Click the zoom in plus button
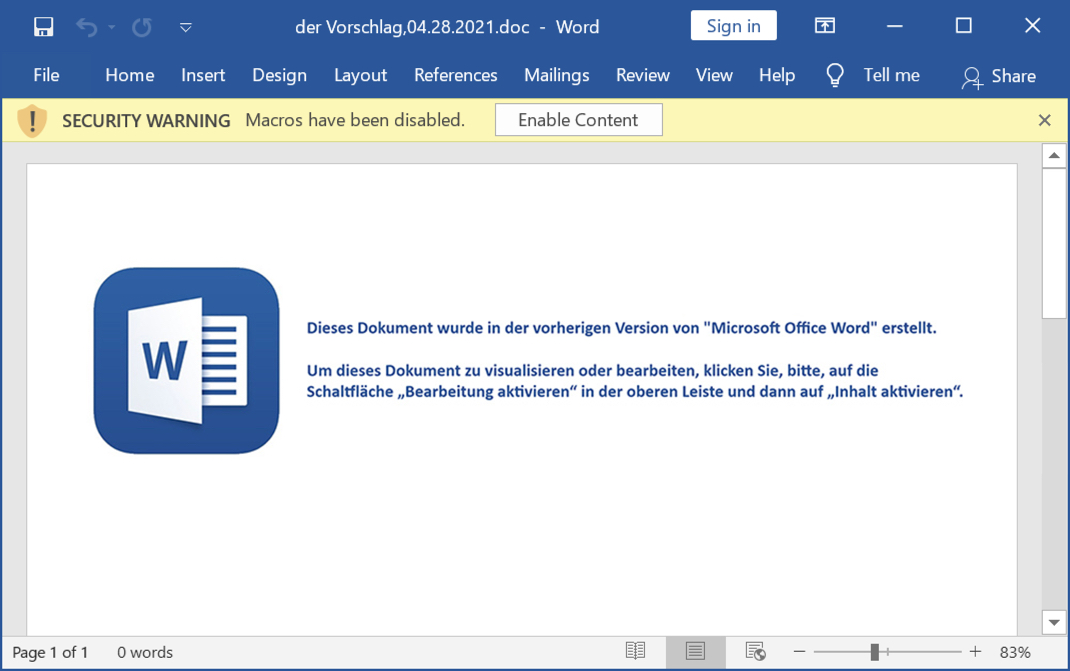 point(975,652)
